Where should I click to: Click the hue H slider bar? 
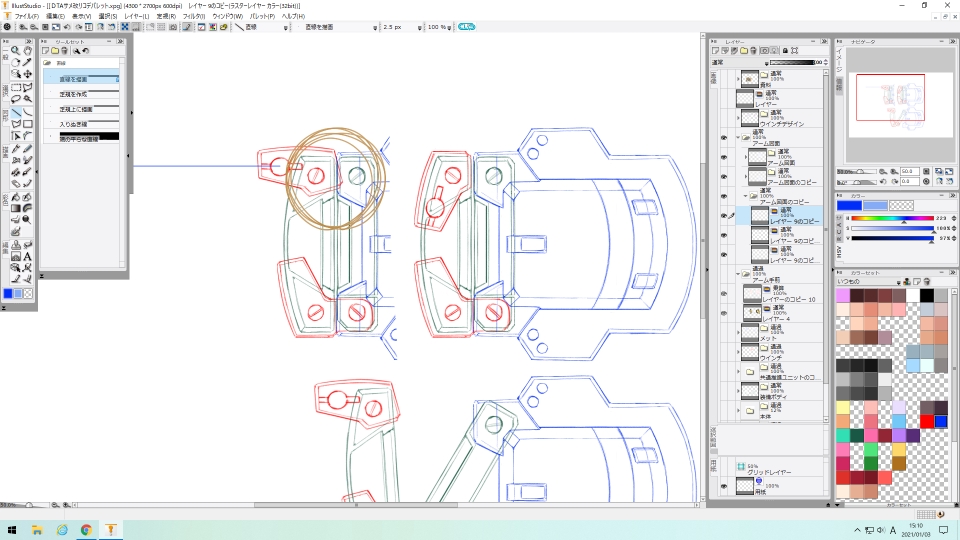[892, 218]
